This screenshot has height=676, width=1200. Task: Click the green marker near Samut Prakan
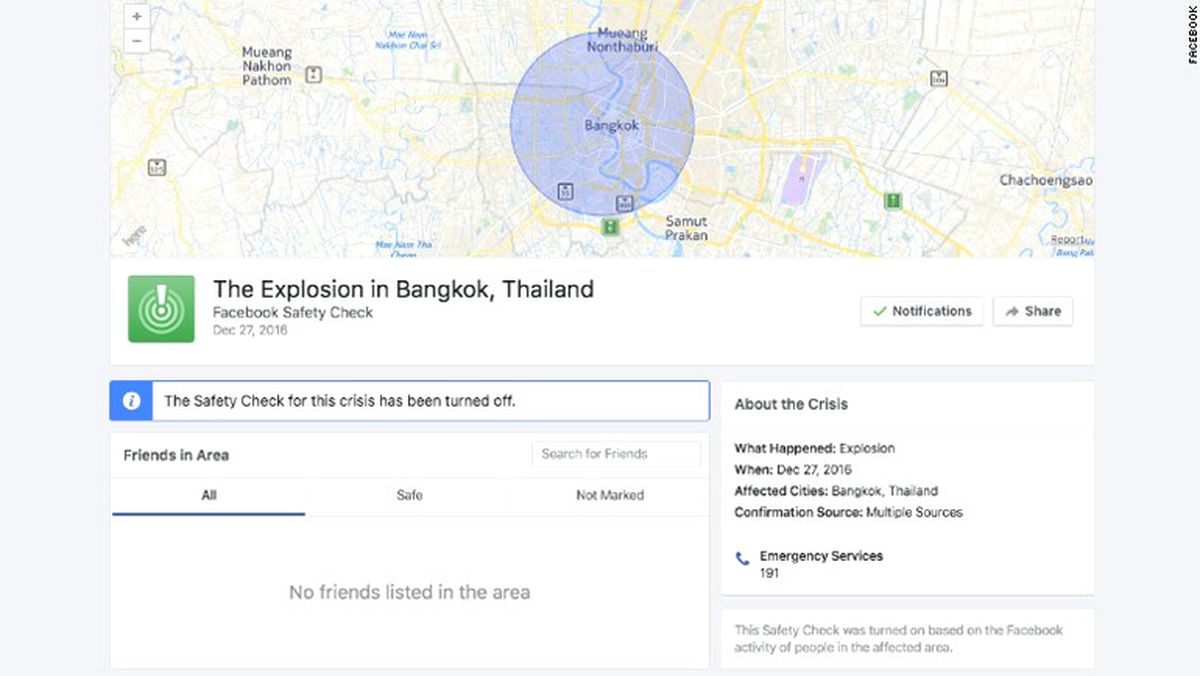pyautogui.click(x=610, y=226)
